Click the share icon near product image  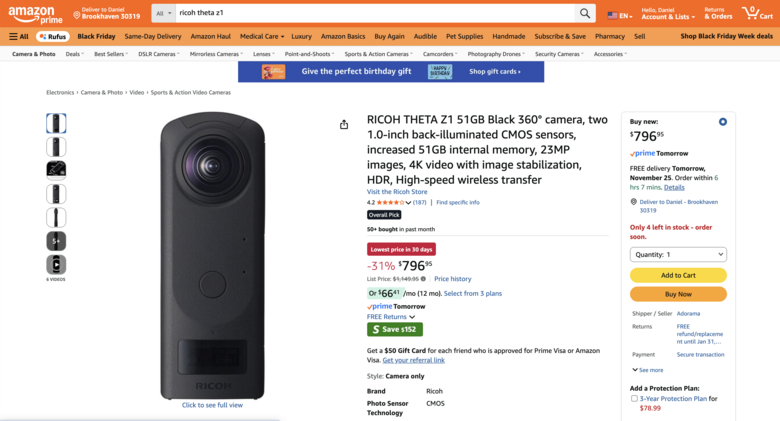pos(344,125)
